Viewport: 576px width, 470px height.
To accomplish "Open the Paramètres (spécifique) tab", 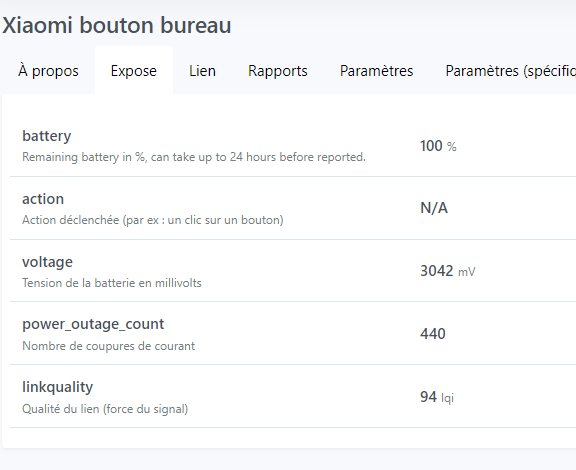I will tap(511, 71).
